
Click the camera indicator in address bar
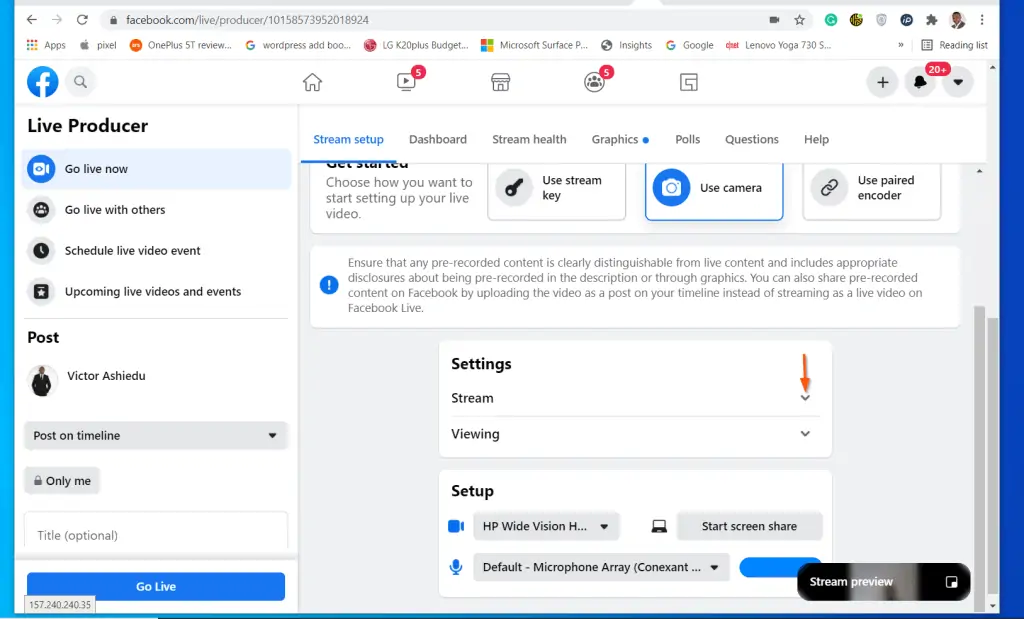point(774,20)
